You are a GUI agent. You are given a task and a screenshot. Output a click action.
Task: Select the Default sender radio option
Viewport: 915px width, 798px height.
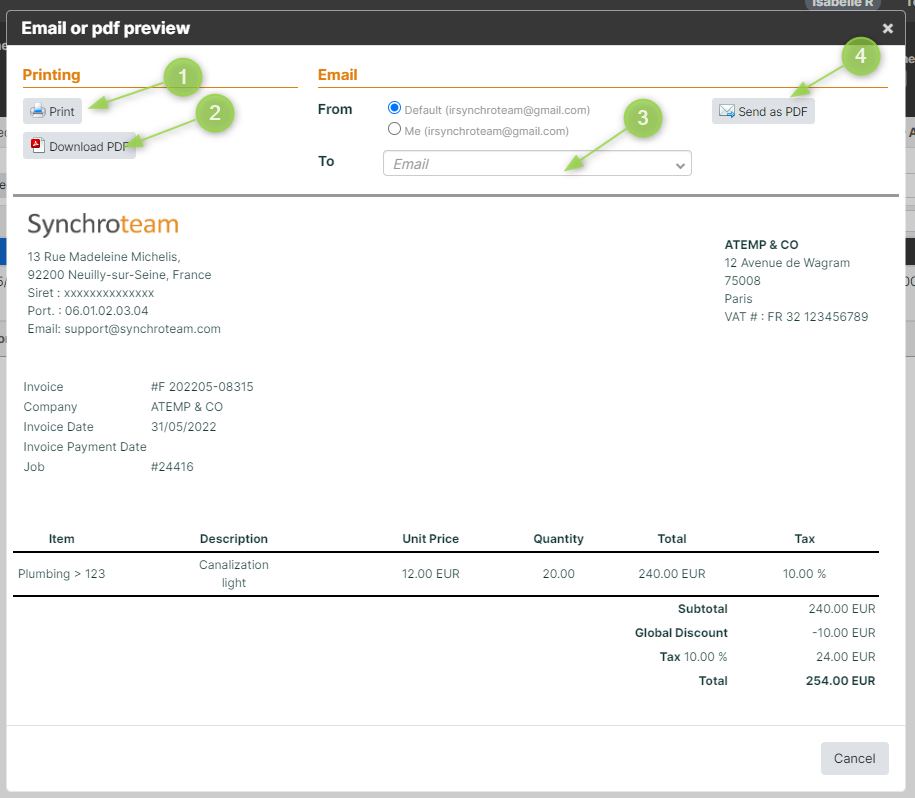pos(394,108)
